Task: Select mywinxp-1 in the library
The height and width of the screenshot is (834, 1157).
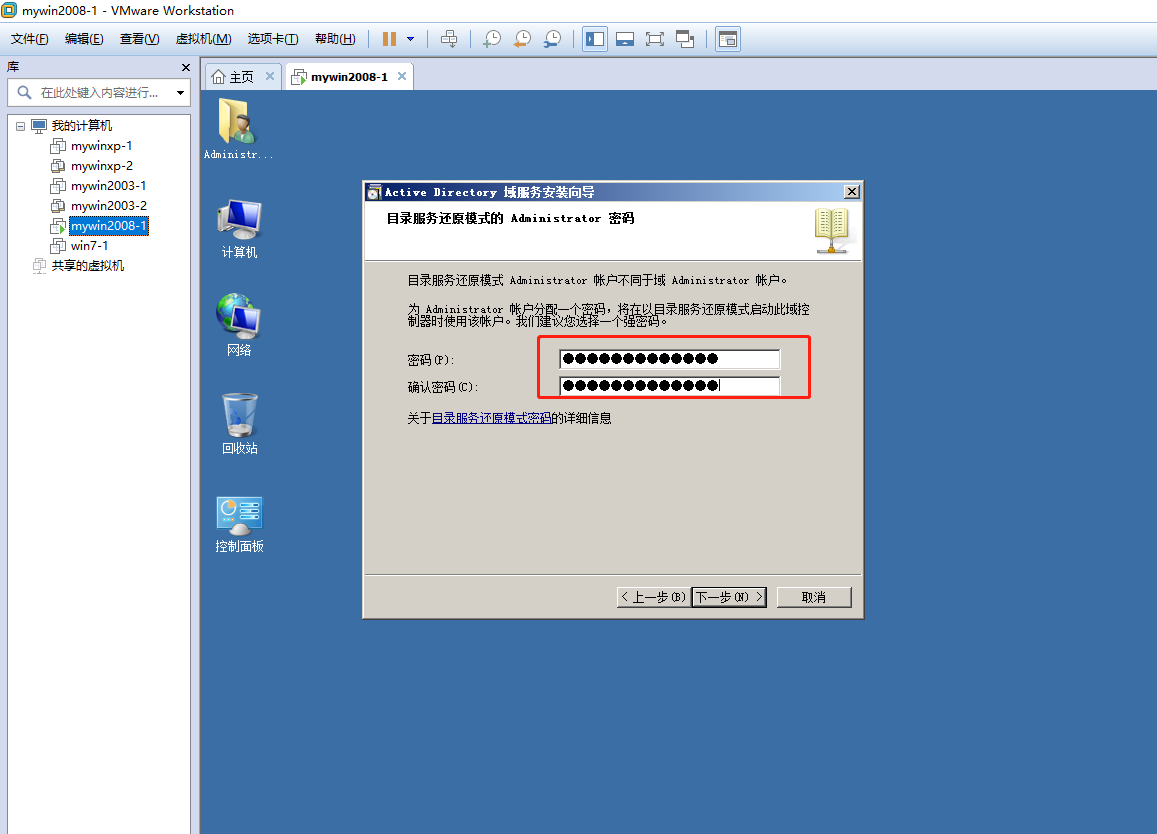Action: click(102, 145)
